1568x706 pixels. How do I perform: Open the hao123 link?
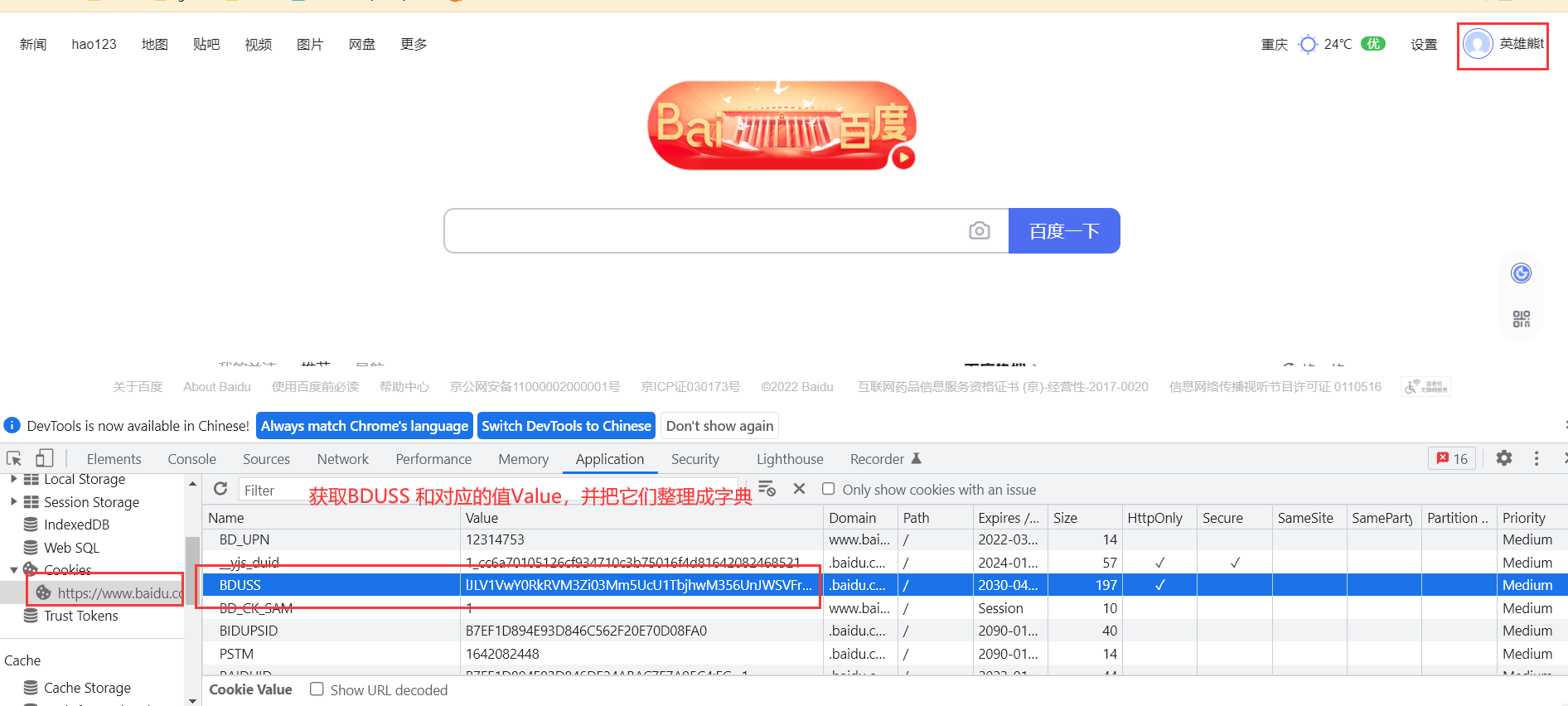[94, 44]
